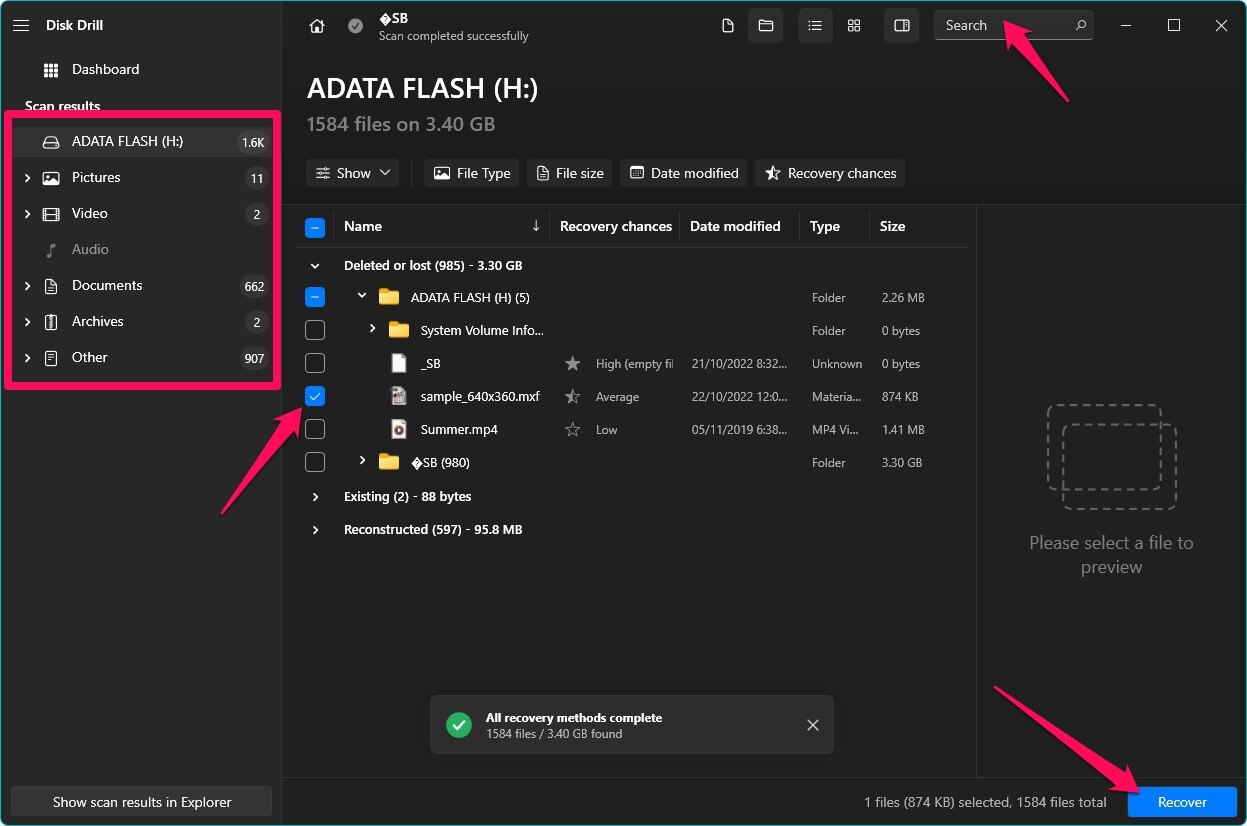Select the Documents category
Viewport: 1247px width, 826px height.
point(140,286)
